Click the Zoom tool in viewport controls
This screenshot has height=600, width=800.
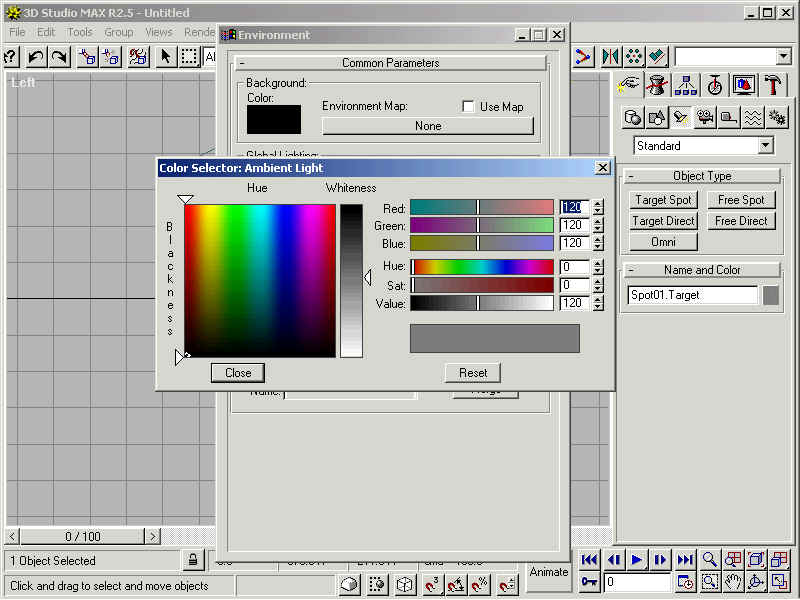pyautogui.click(x=709, y=559)
